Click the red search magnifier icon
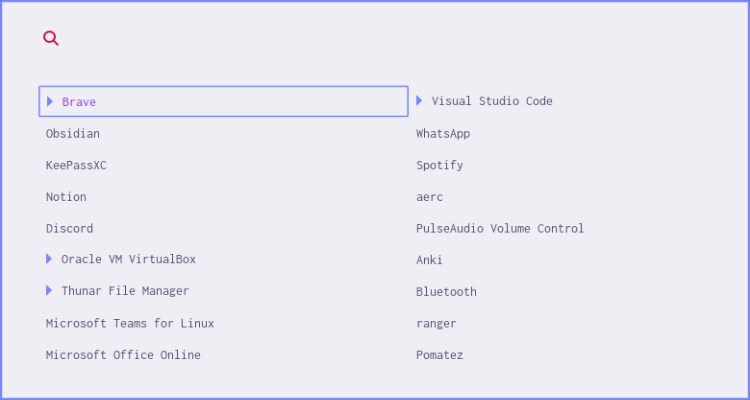750x400 pixels. point(51,38)
